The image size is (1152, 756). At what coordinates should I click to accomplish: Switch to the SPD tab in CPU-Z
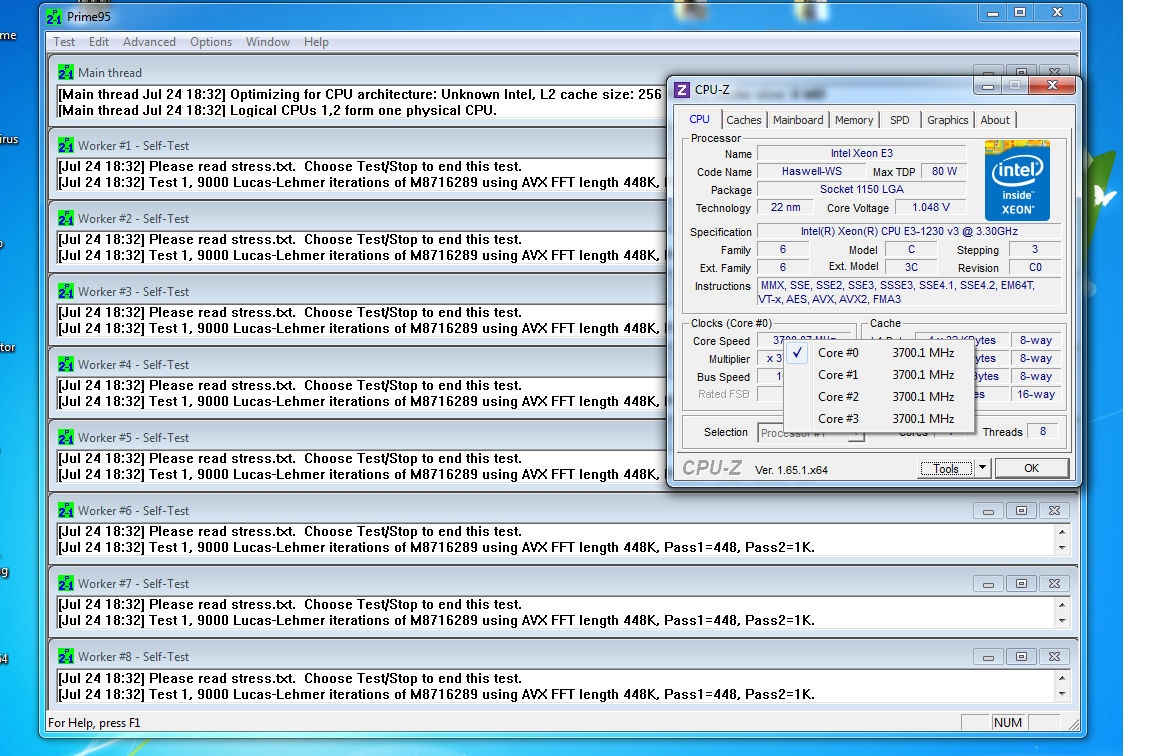click(x=899, y=120)
